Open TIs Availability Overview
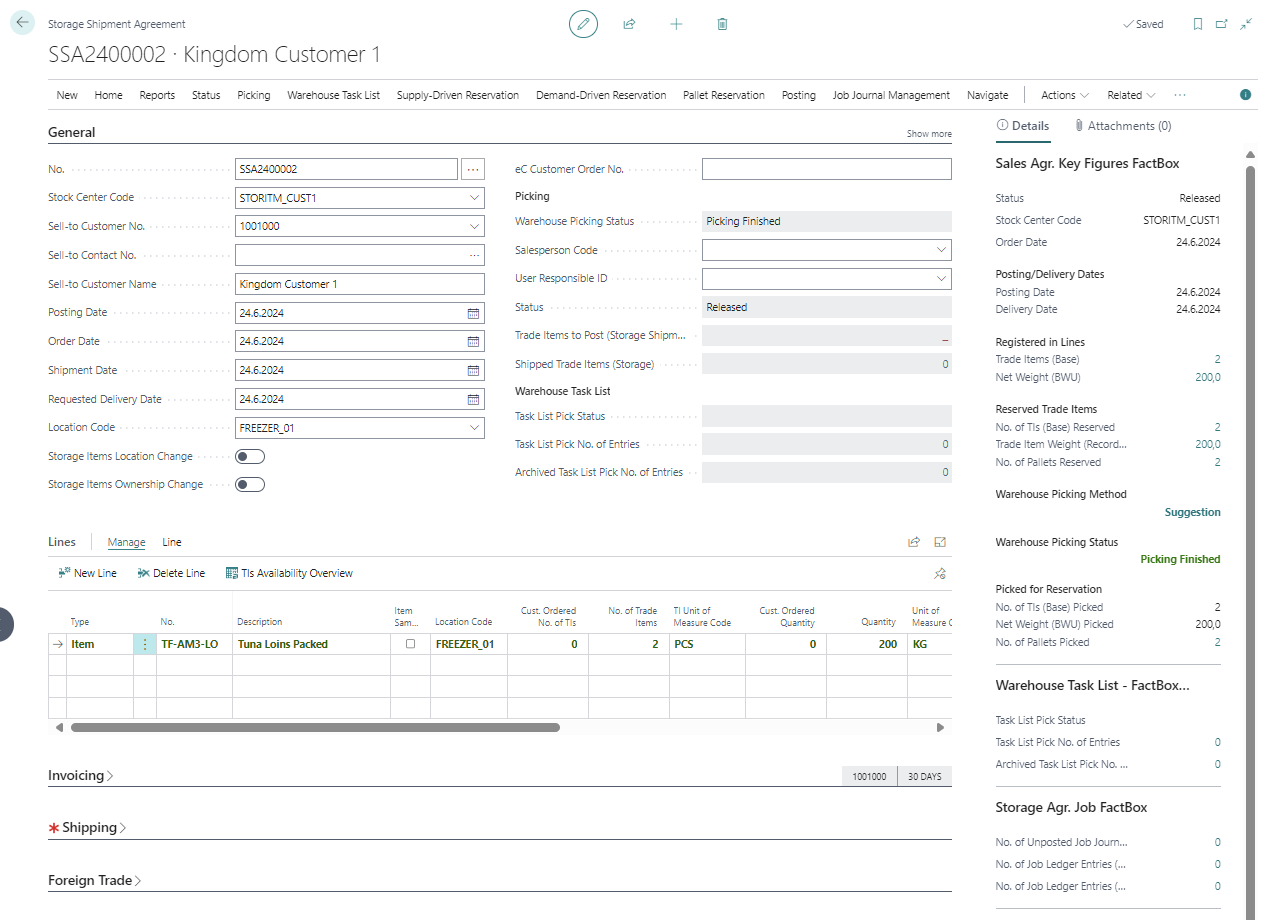 tap(289, 573)
